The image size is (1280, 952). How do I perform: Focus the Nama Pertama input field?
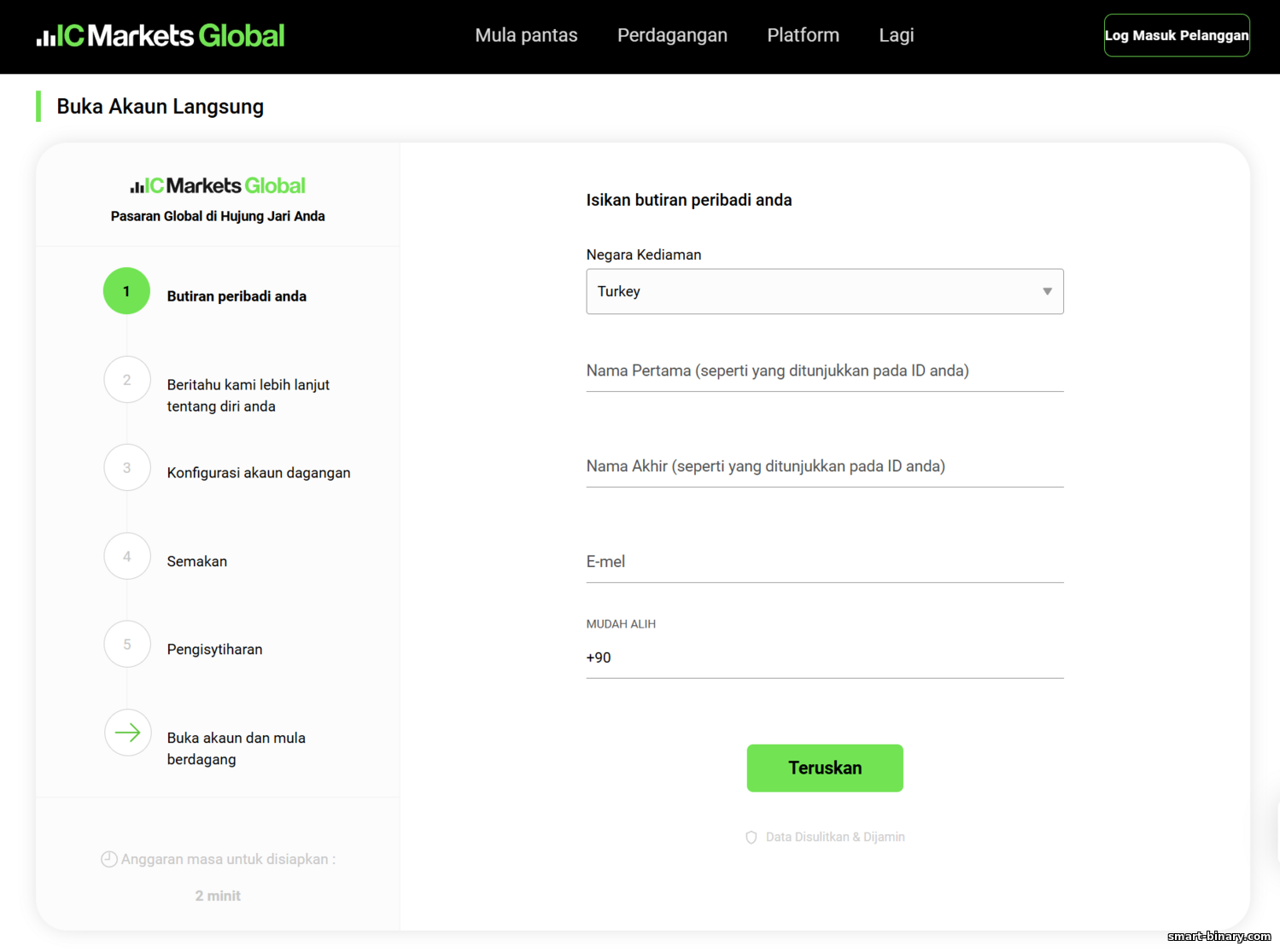[825, 371]
